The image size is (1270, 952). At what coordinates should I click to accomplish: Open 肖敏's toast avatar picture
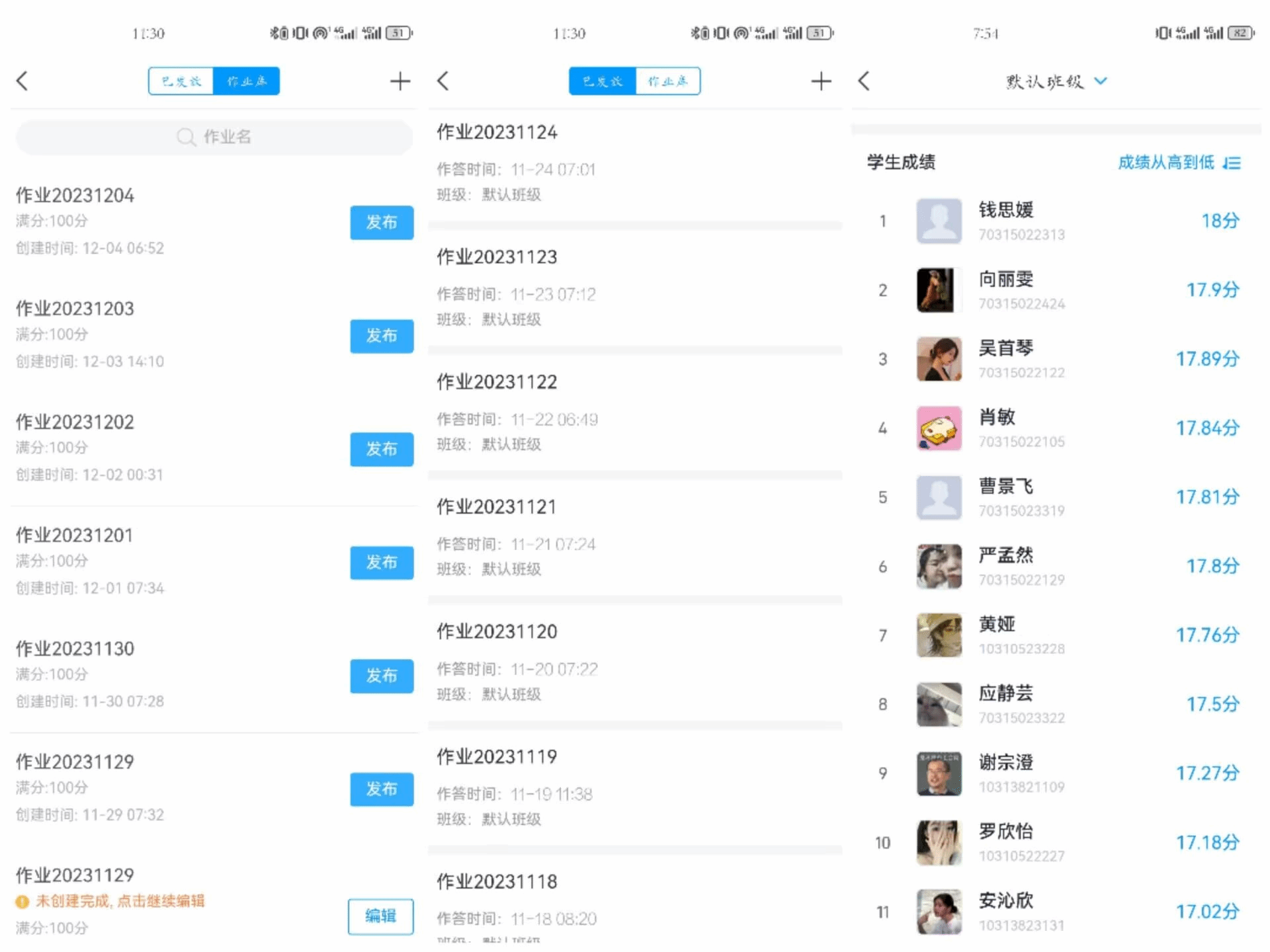click(939, 428)
